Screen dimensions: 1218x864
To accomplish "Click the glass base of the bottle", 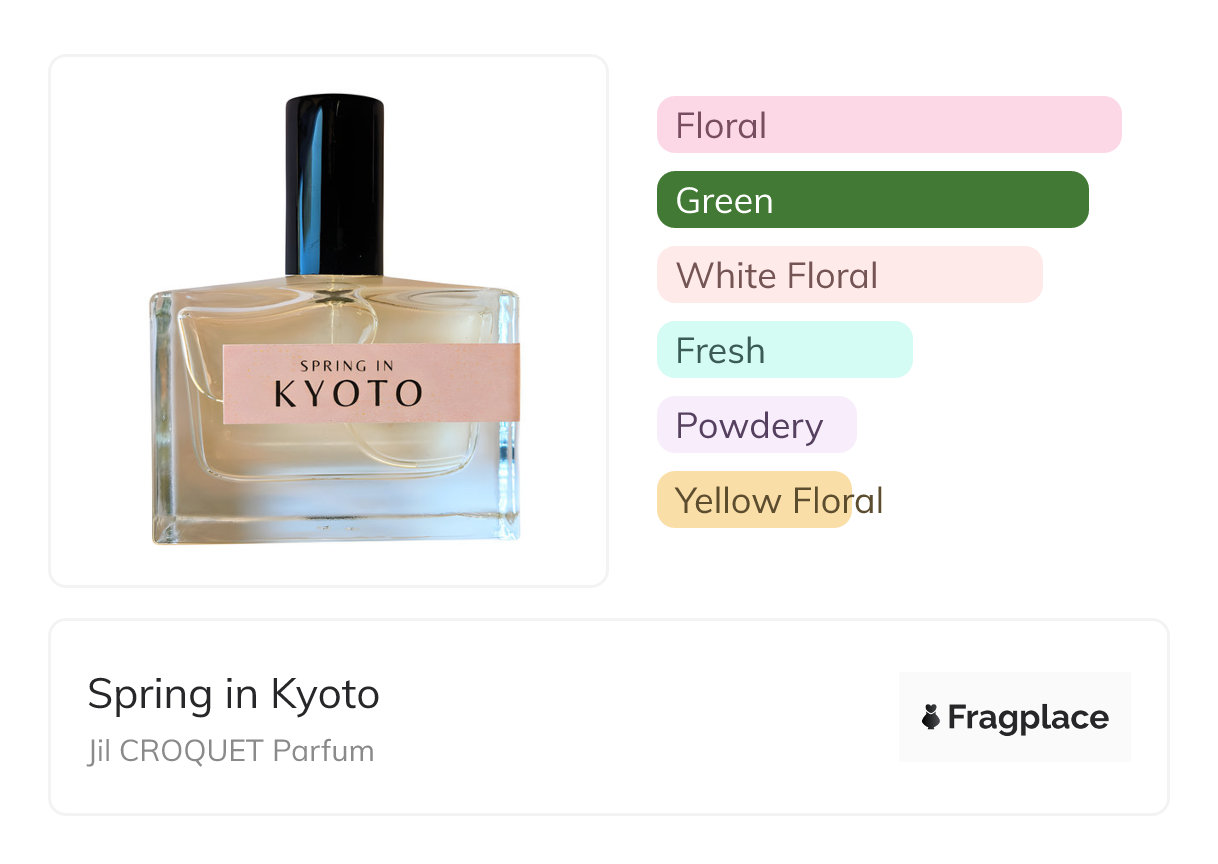I will click(335, 510).
